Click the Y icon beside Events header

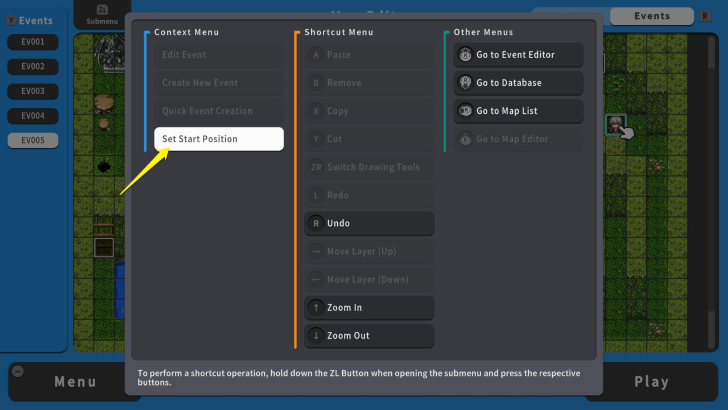coord(11,20)
